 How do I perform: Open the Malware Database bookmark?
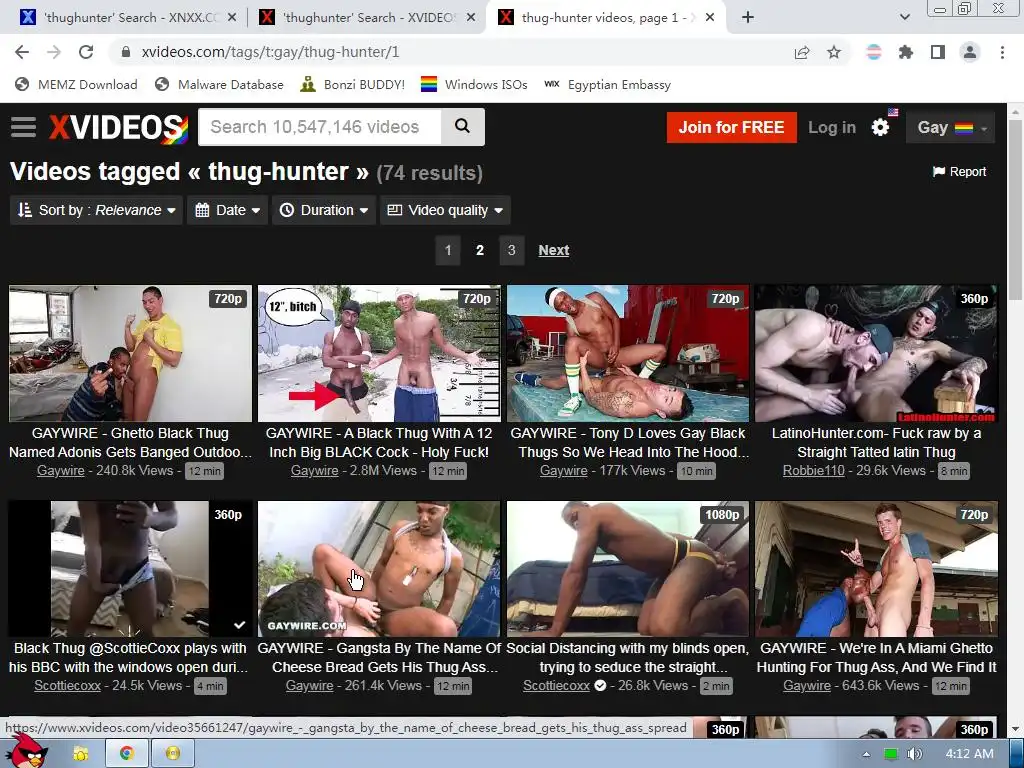219,84
